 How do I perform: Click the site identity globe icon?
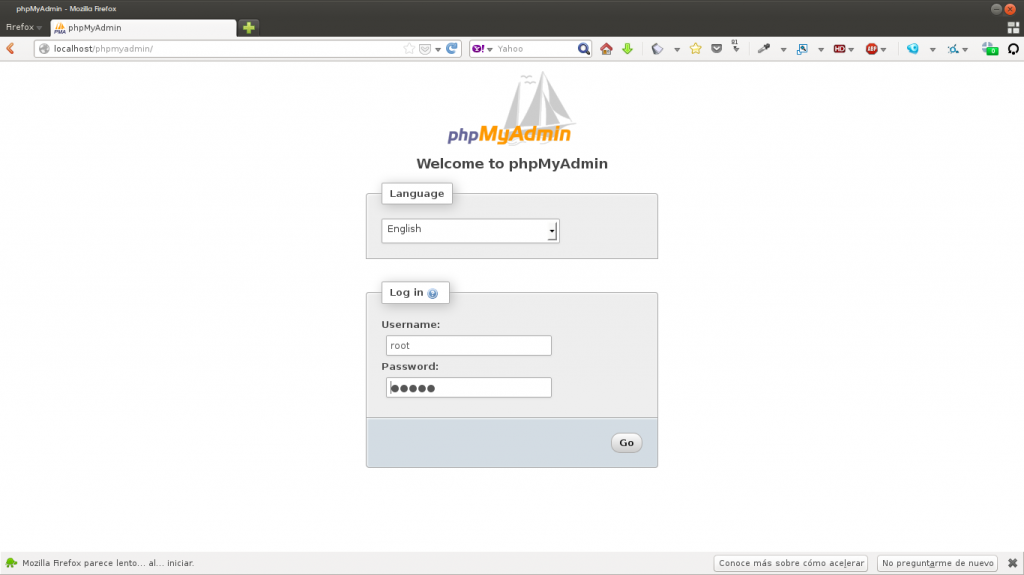coord(44,48)
